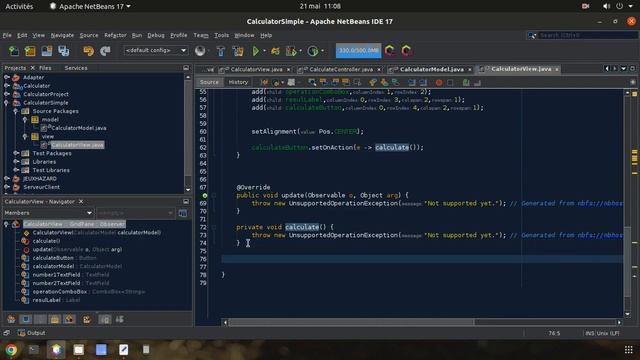This screenshot has width=640, height=360.
Task: Select the ServeurClient project
Action: pyautogui.click(x=41, y=187)
